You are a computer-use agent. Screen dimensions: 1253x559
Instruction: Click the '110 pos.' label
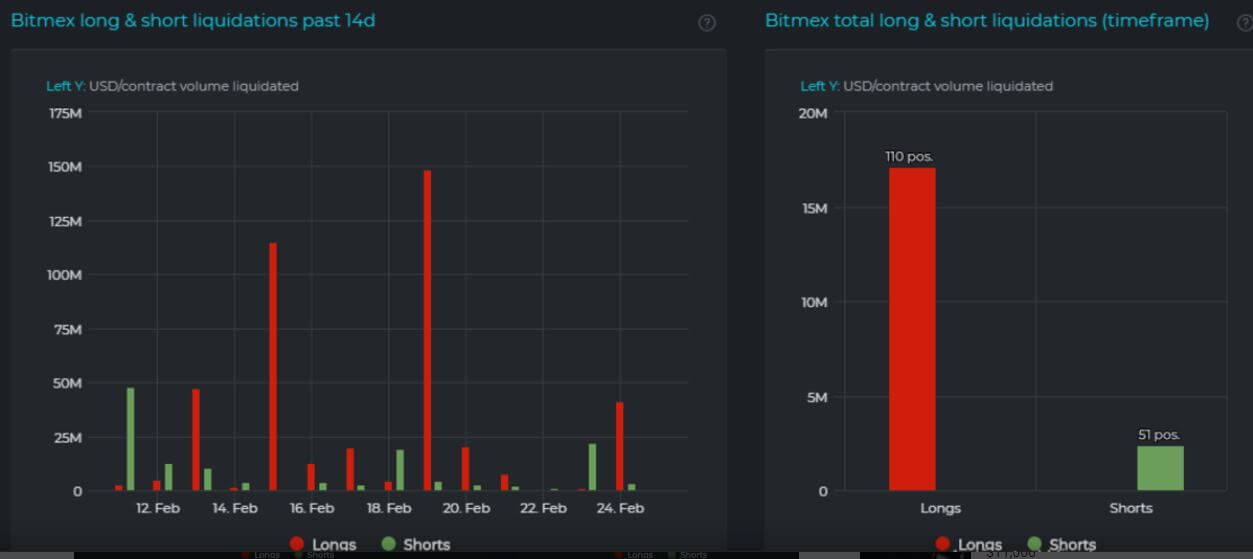pos(909,157)
